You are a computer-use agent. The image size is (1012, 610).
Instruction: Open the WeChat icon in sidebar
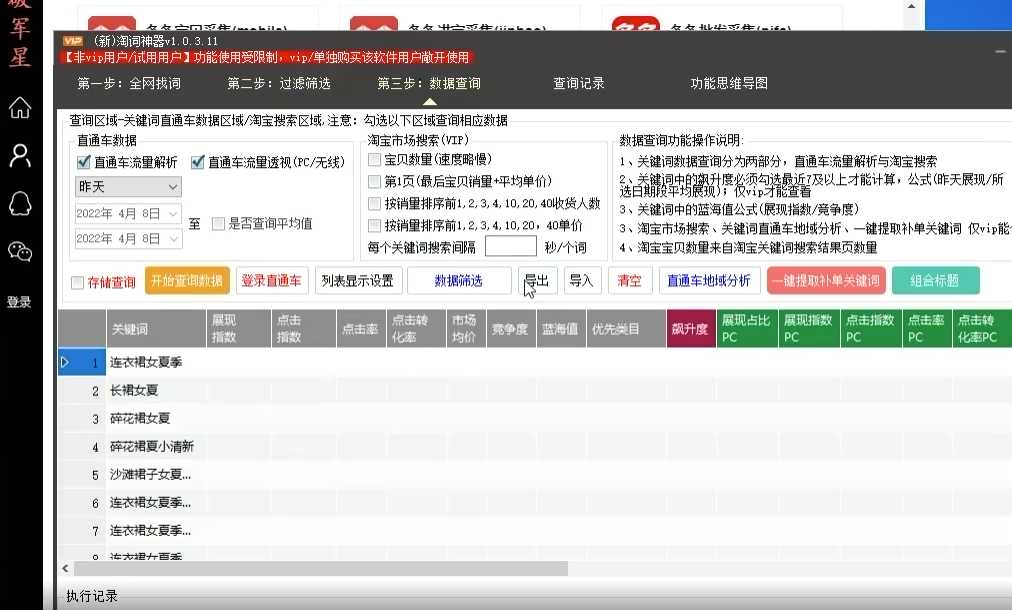19,251
